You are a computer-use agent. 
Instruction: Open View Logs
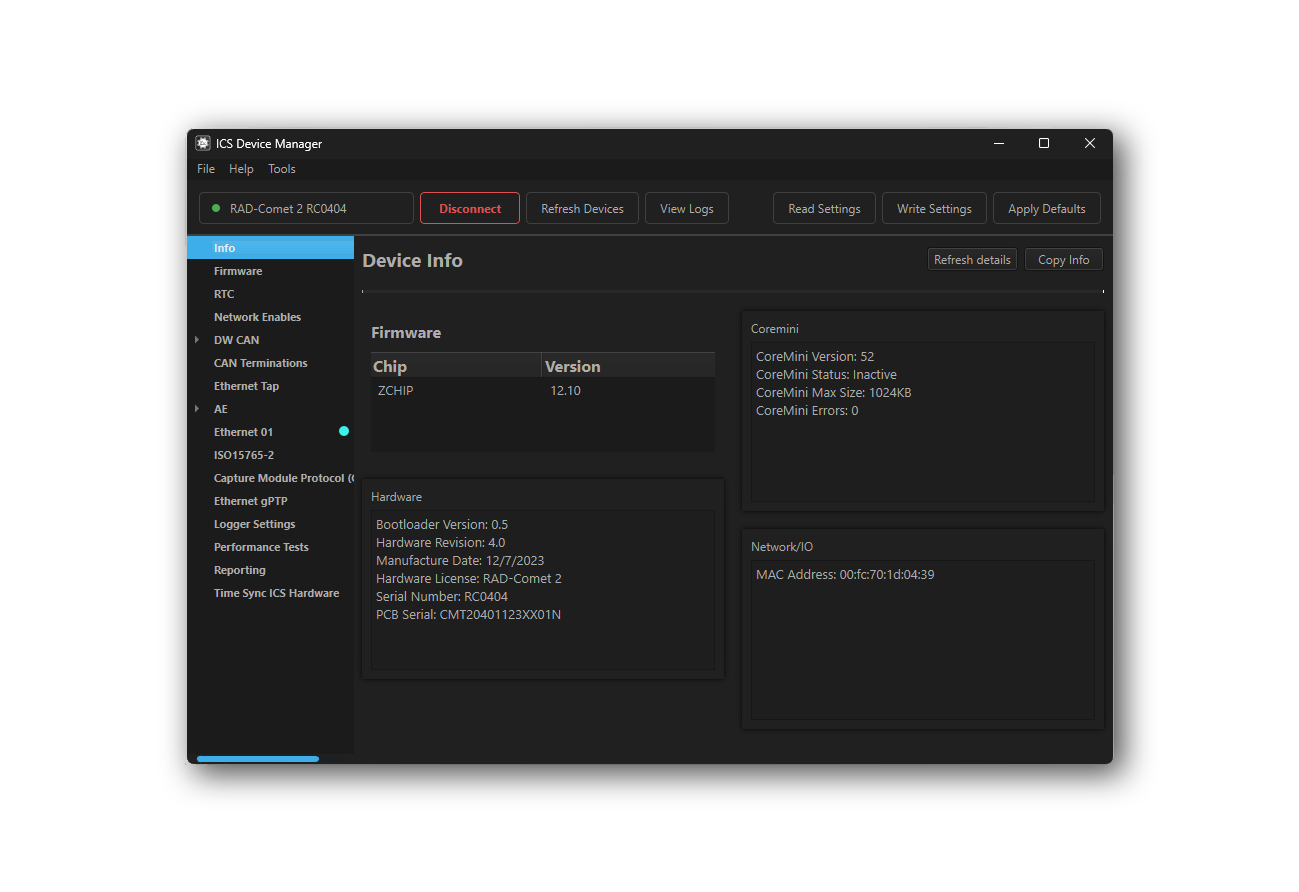pyautogui.click(x=687, y=208)
